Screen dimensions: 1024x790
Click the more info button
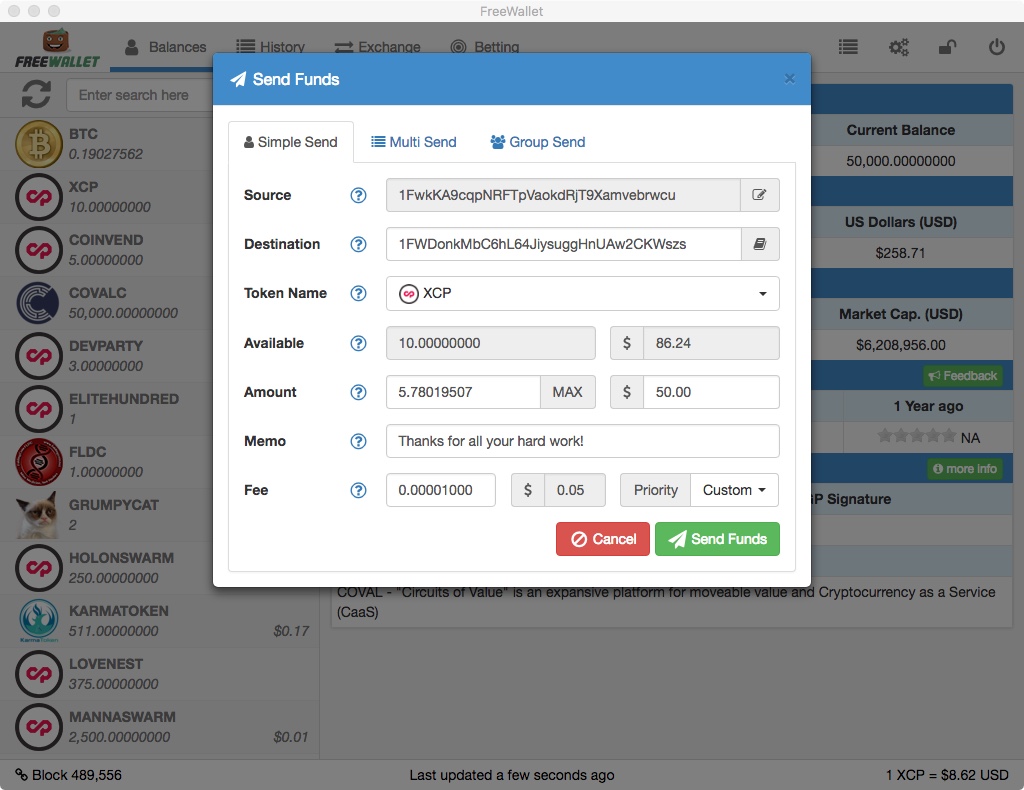[965, 469]
